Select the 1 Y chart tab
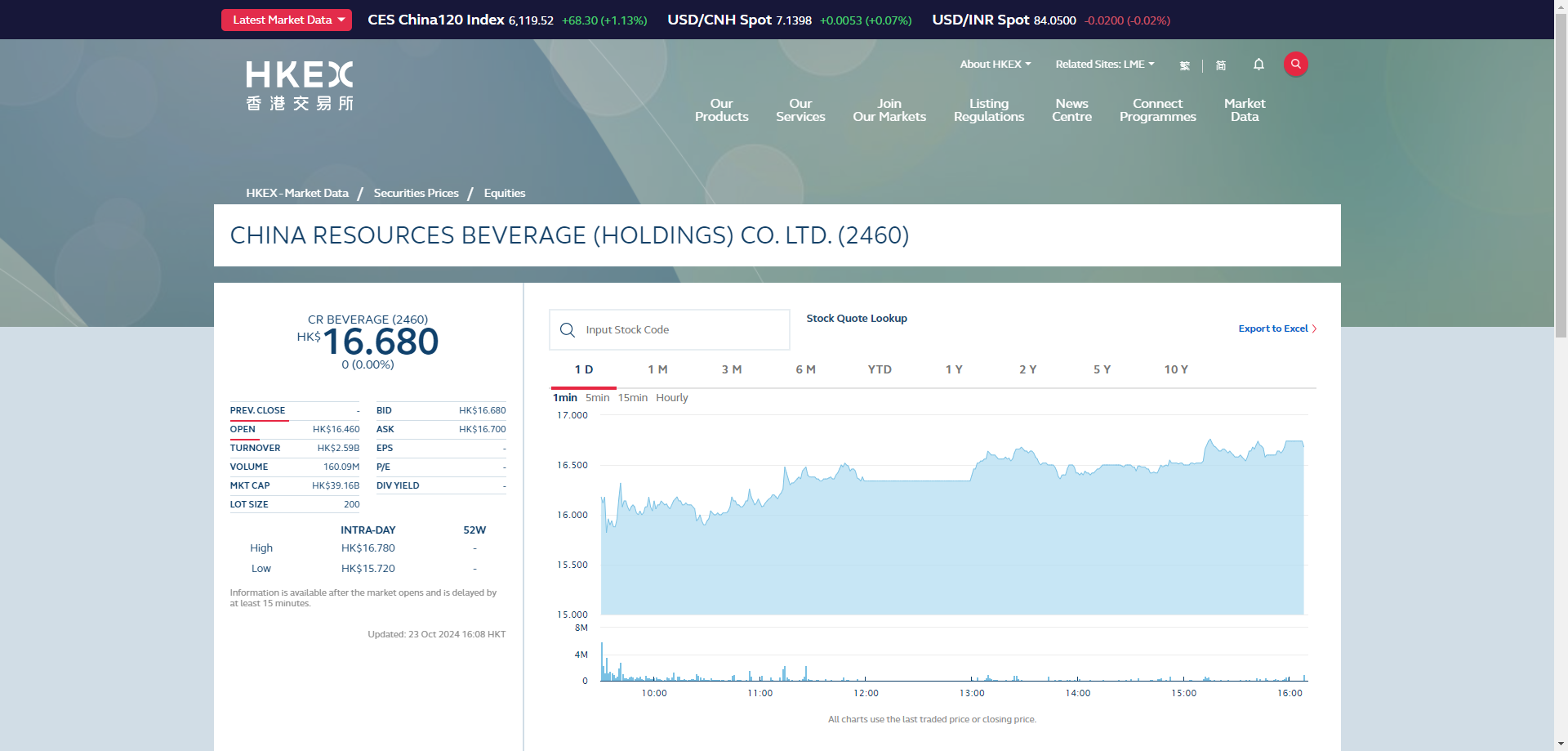 point(954,369)
